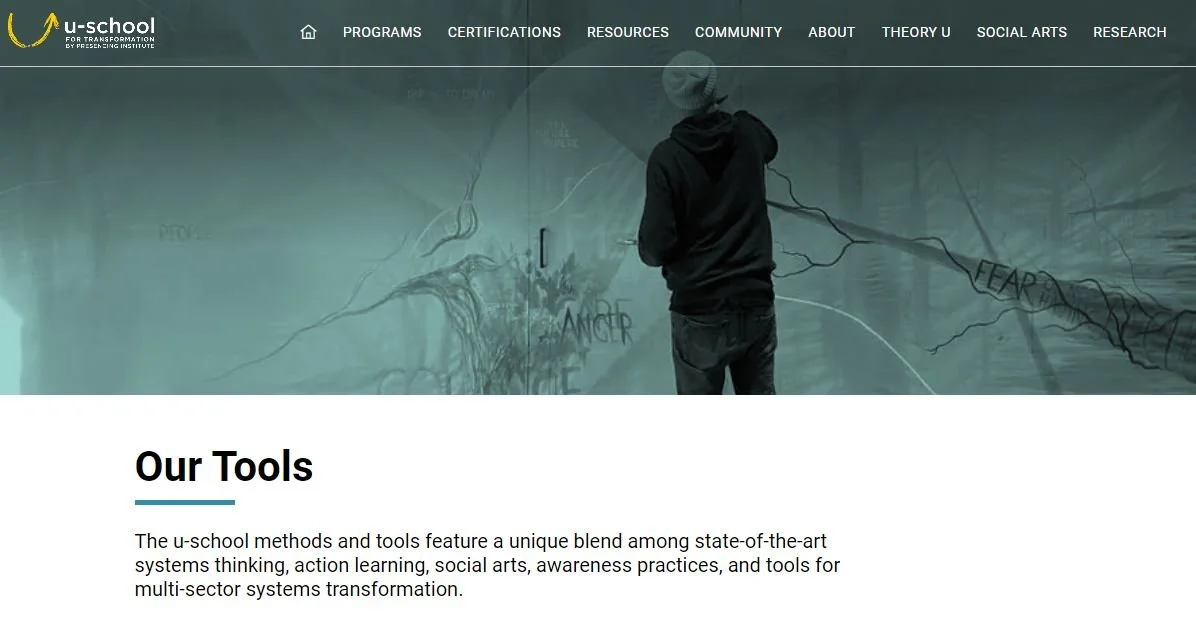Navigate to Theory U
1196x621 pixels.
(x=916, y=32)
